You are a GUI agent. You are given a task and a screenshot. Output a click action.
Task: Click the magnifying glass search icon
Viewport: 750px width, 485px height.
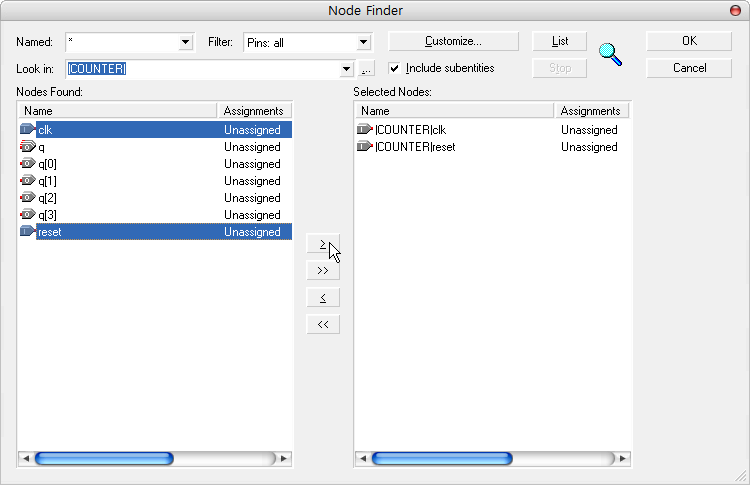[x=610, y=54]
